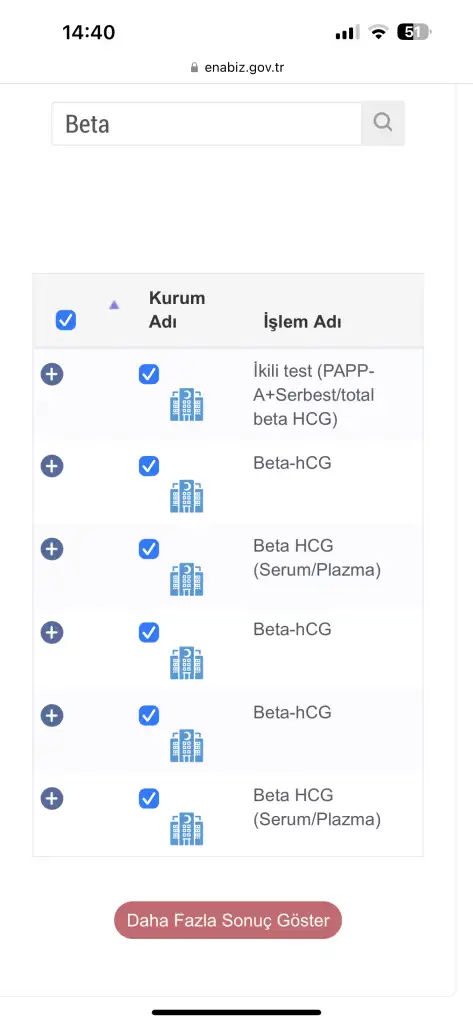Click hospital icon in first Beta-hCG row
The height and width of the screenshot is (1024, 473).
(187, 496)
